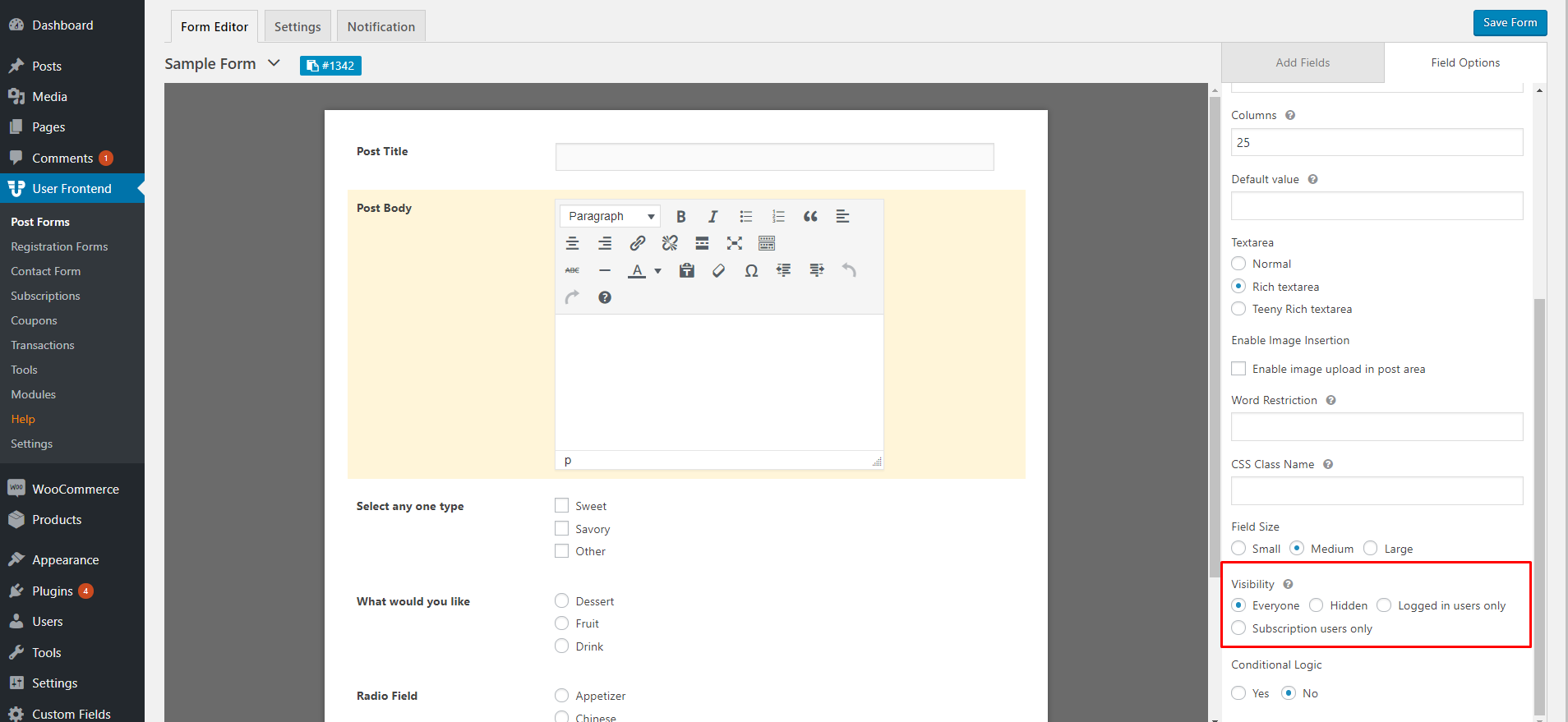The width and height of the screenshot is (1568, 722).
Task: Switch to Add Fields tab
Action: pos(1303,62)
